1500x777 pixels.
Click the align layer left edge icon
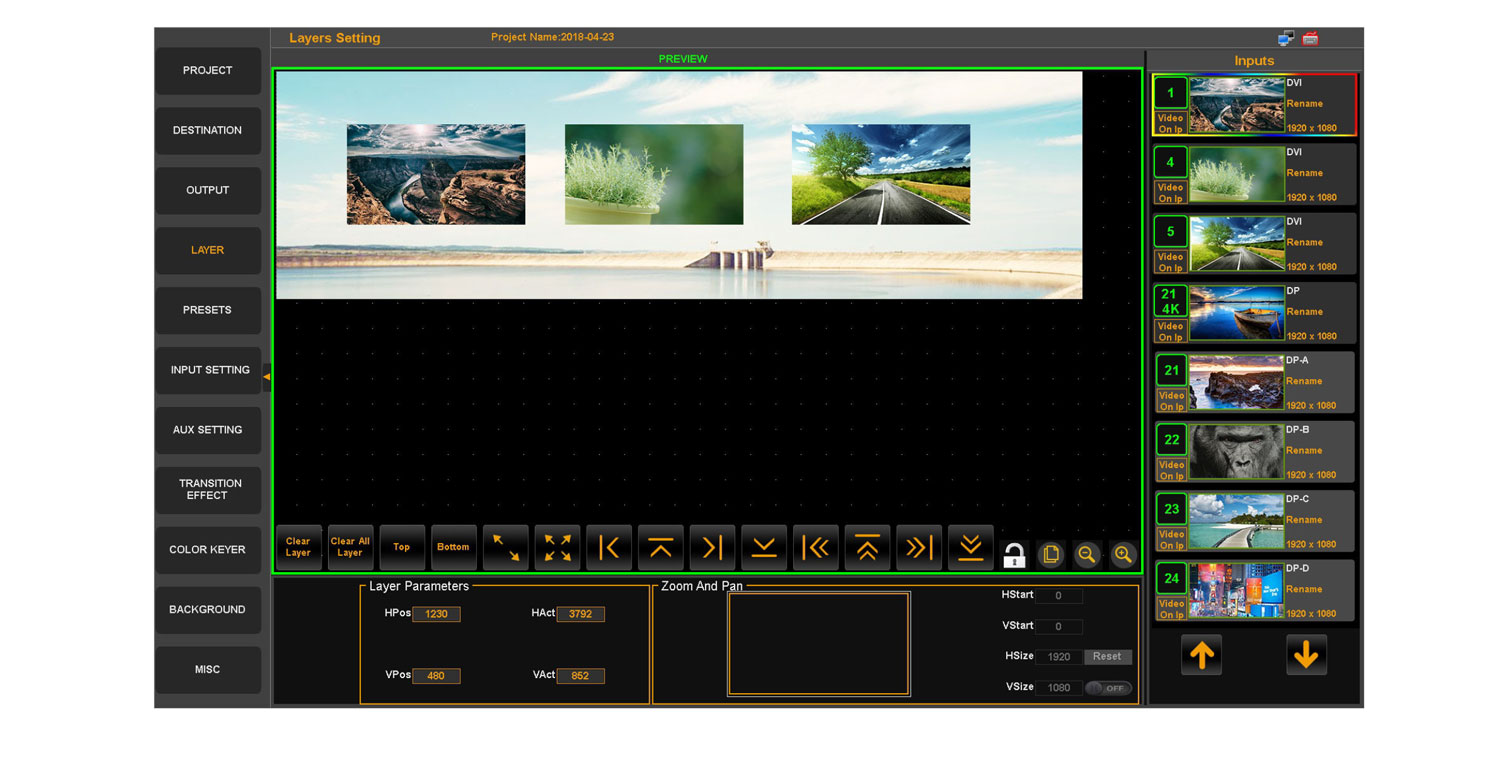click(x=608, y=548)
